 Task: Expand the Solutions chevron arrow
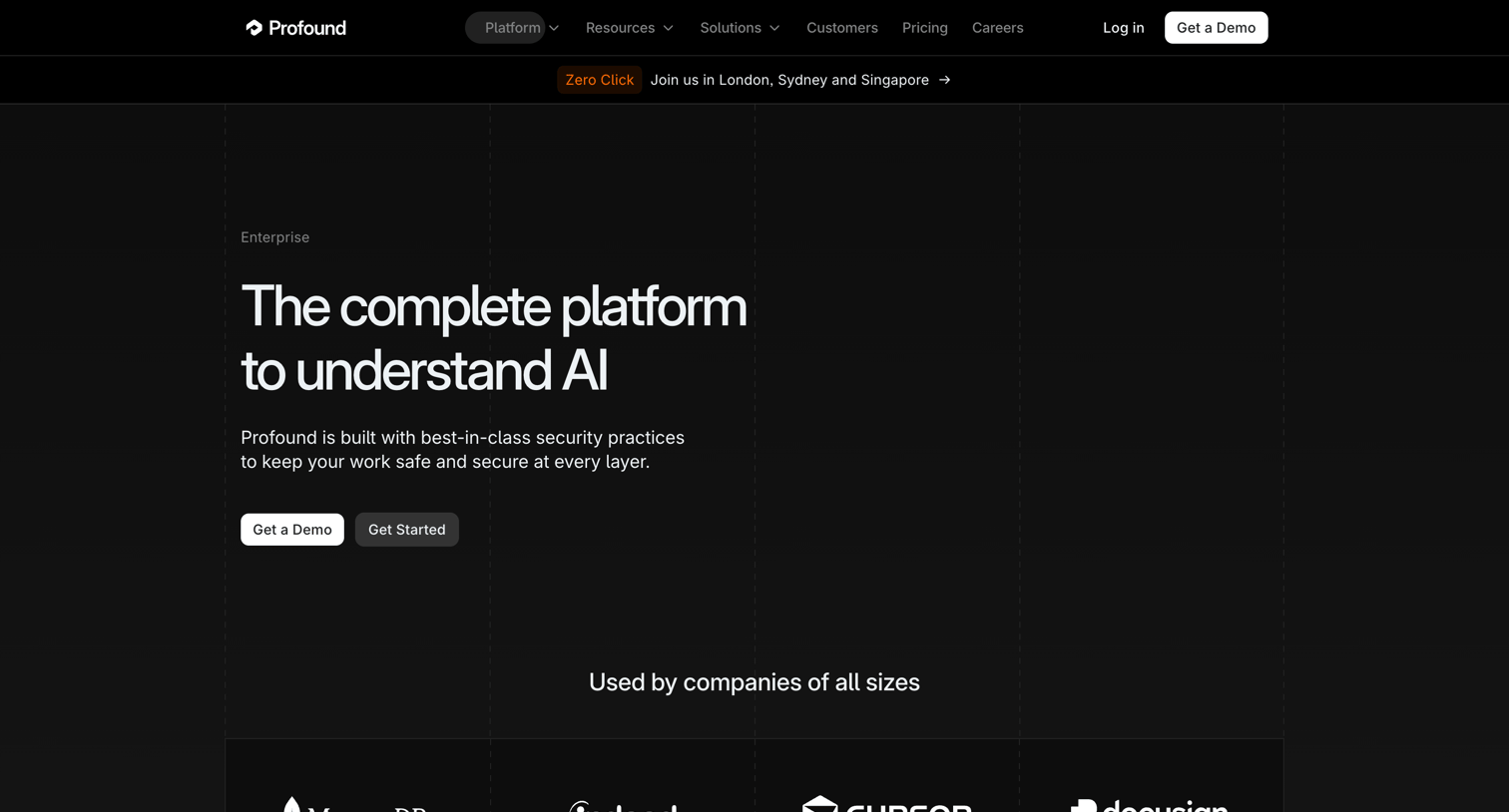click(x=774, y=28)
